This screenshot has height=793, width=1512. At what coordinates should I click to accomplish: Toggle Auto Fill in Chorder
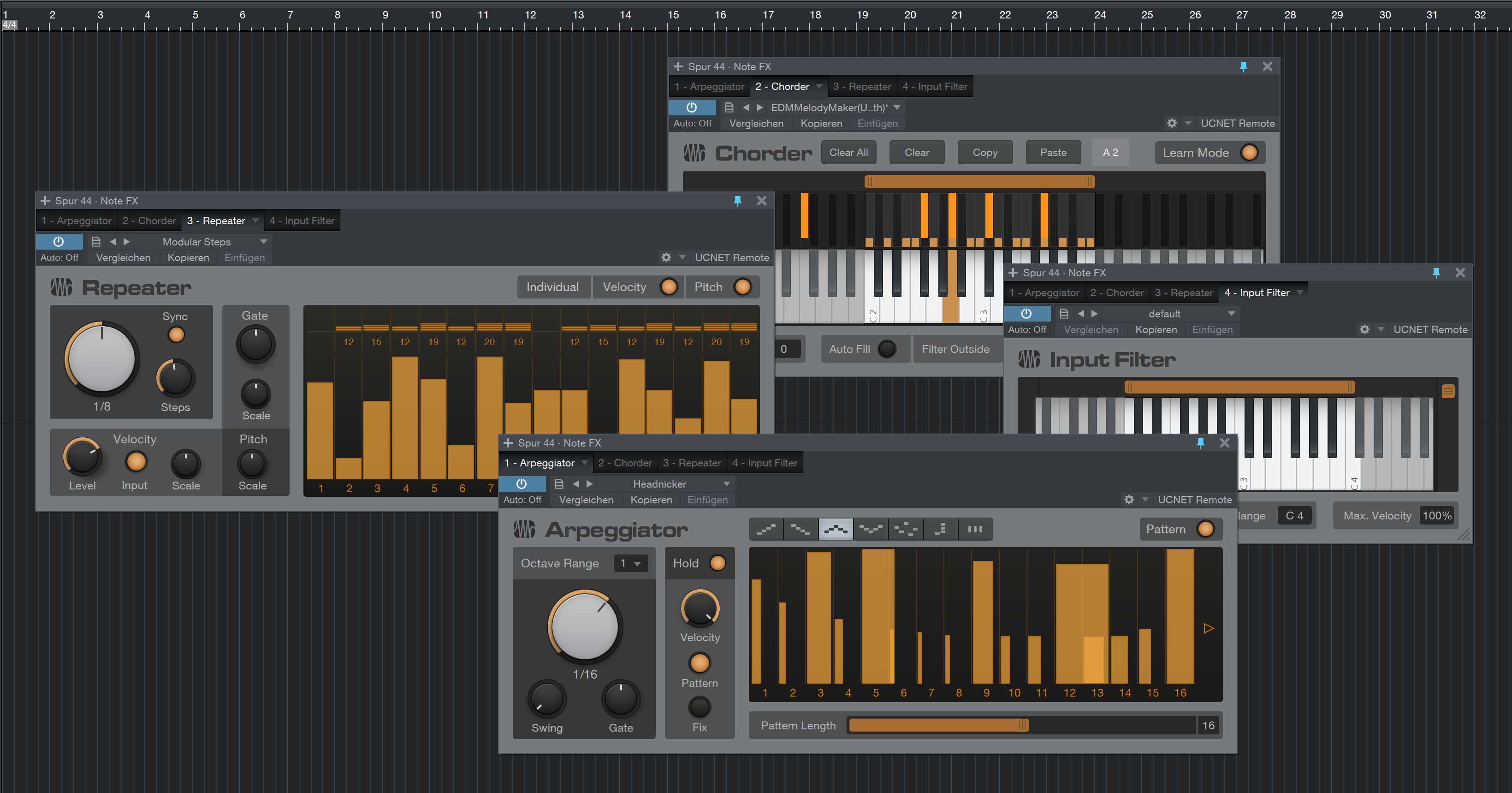[x=887, y=349]
